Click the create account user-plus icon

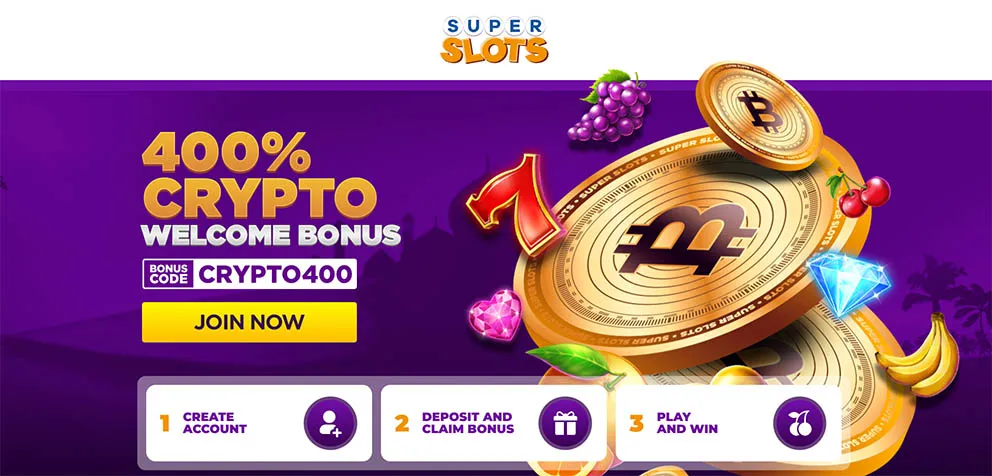click(330, 423)
